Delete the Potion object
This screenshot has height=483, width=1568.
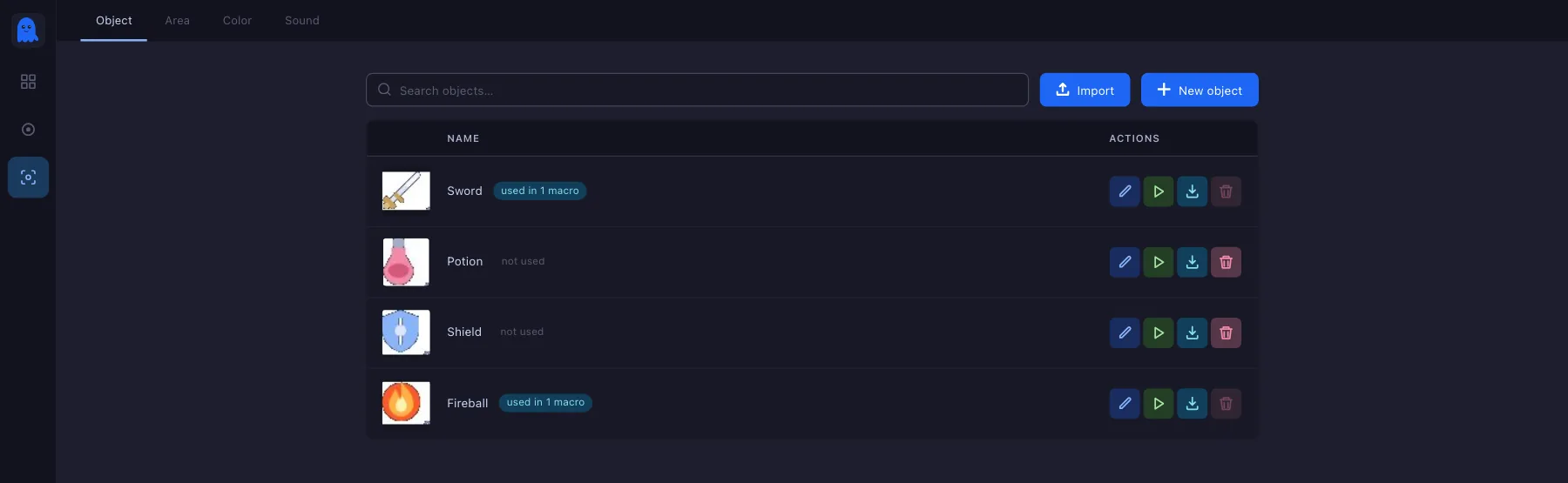[1226, 262]
